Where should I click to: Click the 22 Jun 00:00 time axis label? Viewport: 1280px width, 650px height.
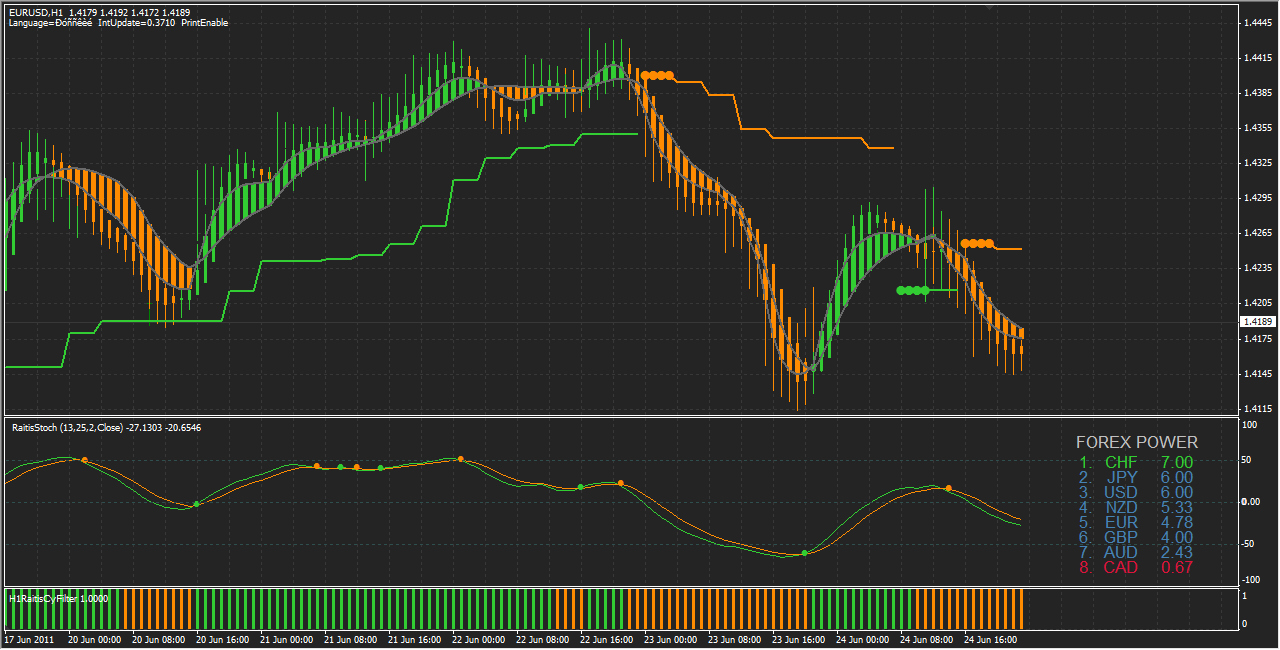click(x=479, y=639)
